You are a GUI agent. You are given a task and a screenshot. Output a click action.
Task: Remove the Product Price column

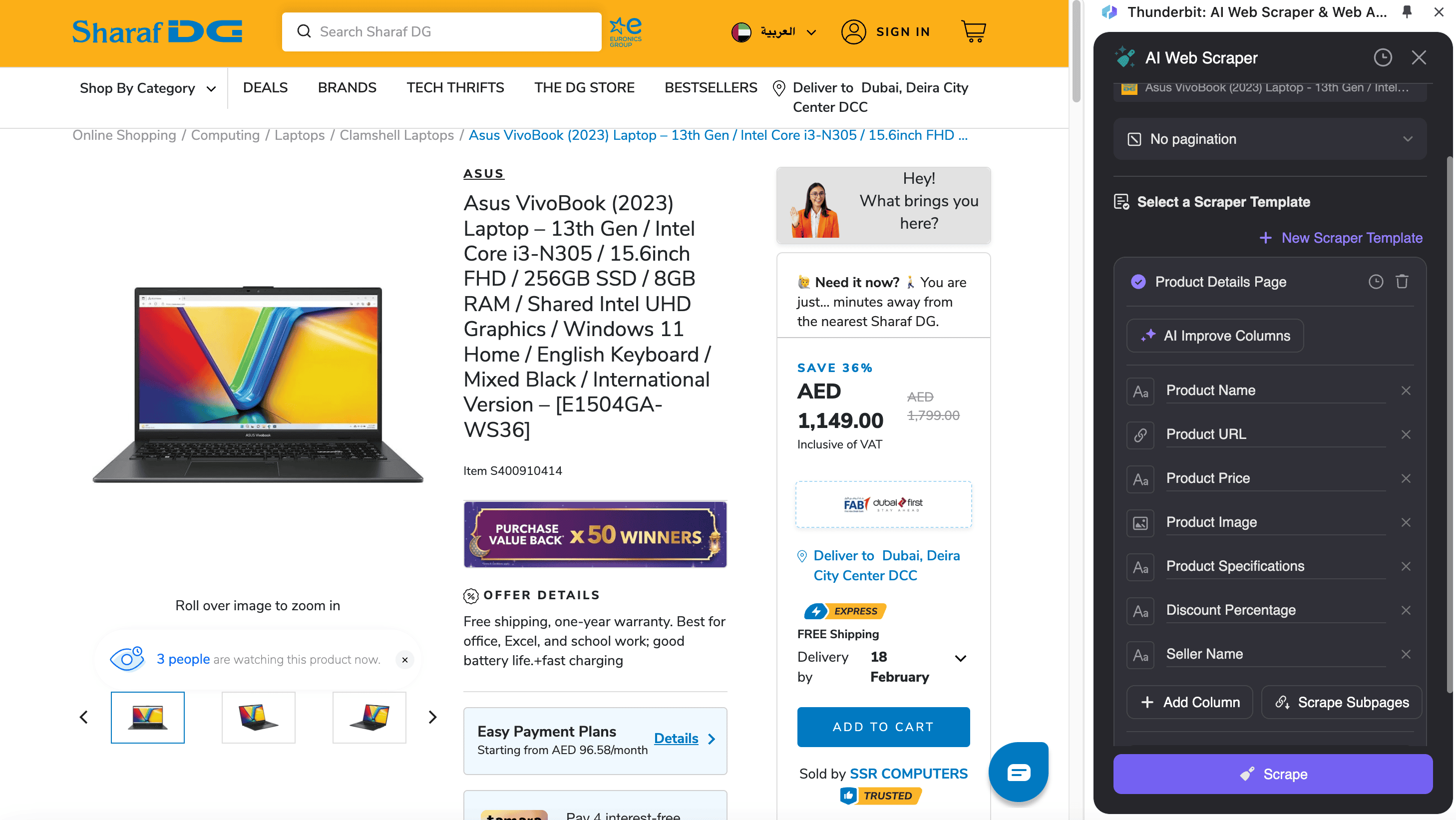click(x=1406, y=478)
